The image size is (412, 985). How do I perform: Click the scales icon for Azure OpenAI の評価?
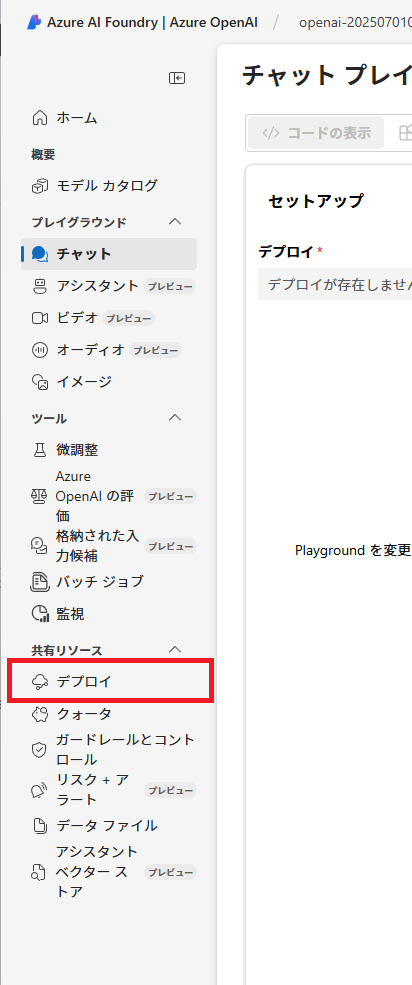click(40, 496)
